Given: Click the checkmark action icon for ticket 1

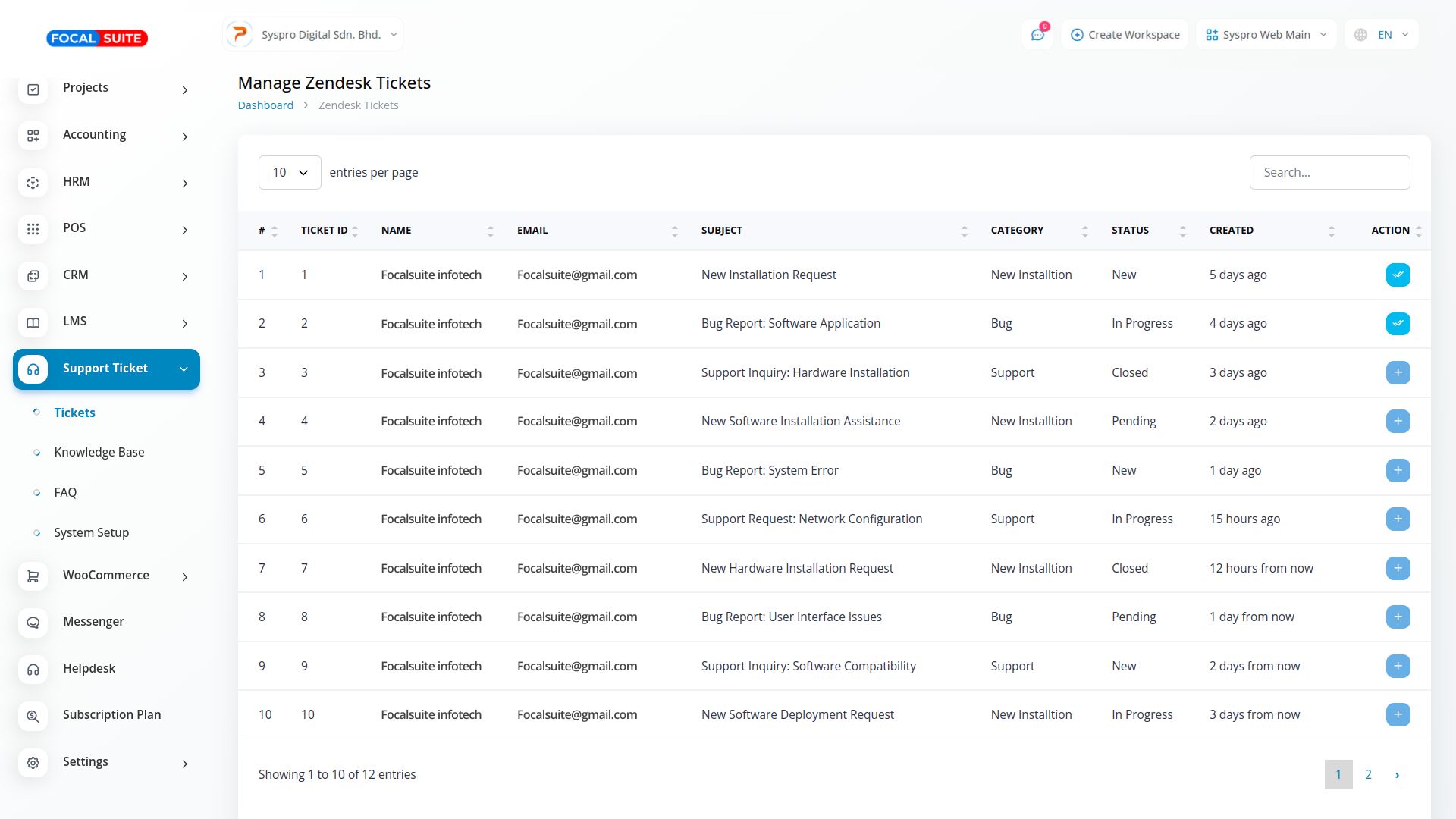Looking at the screenshot, I should tap(1398, 275).
